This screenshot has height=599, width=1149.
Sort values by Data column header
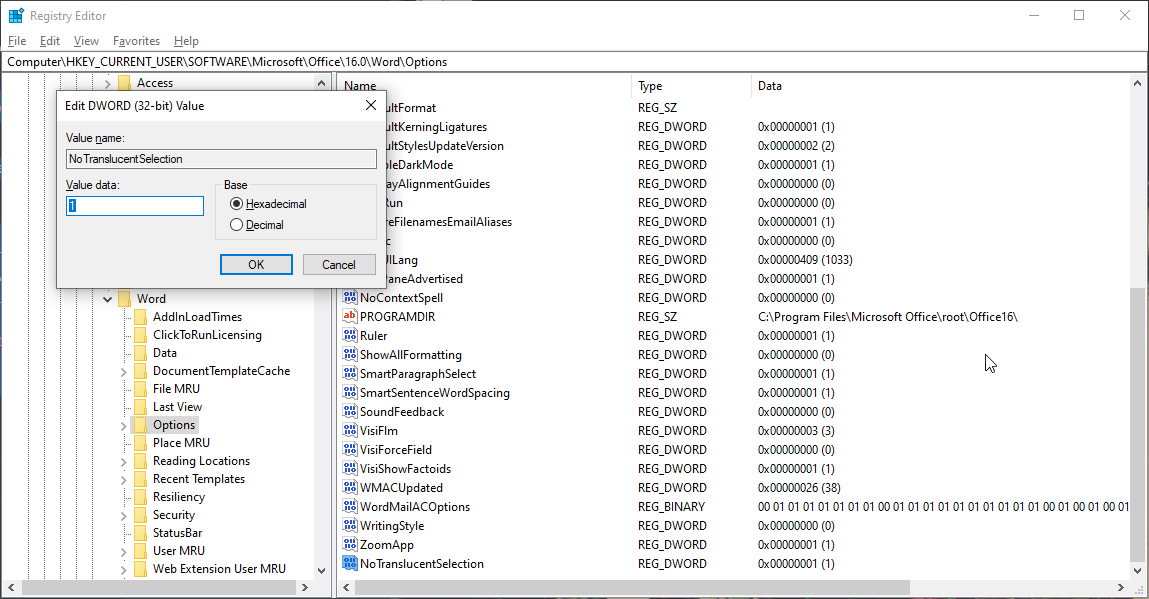pos(941,86)
